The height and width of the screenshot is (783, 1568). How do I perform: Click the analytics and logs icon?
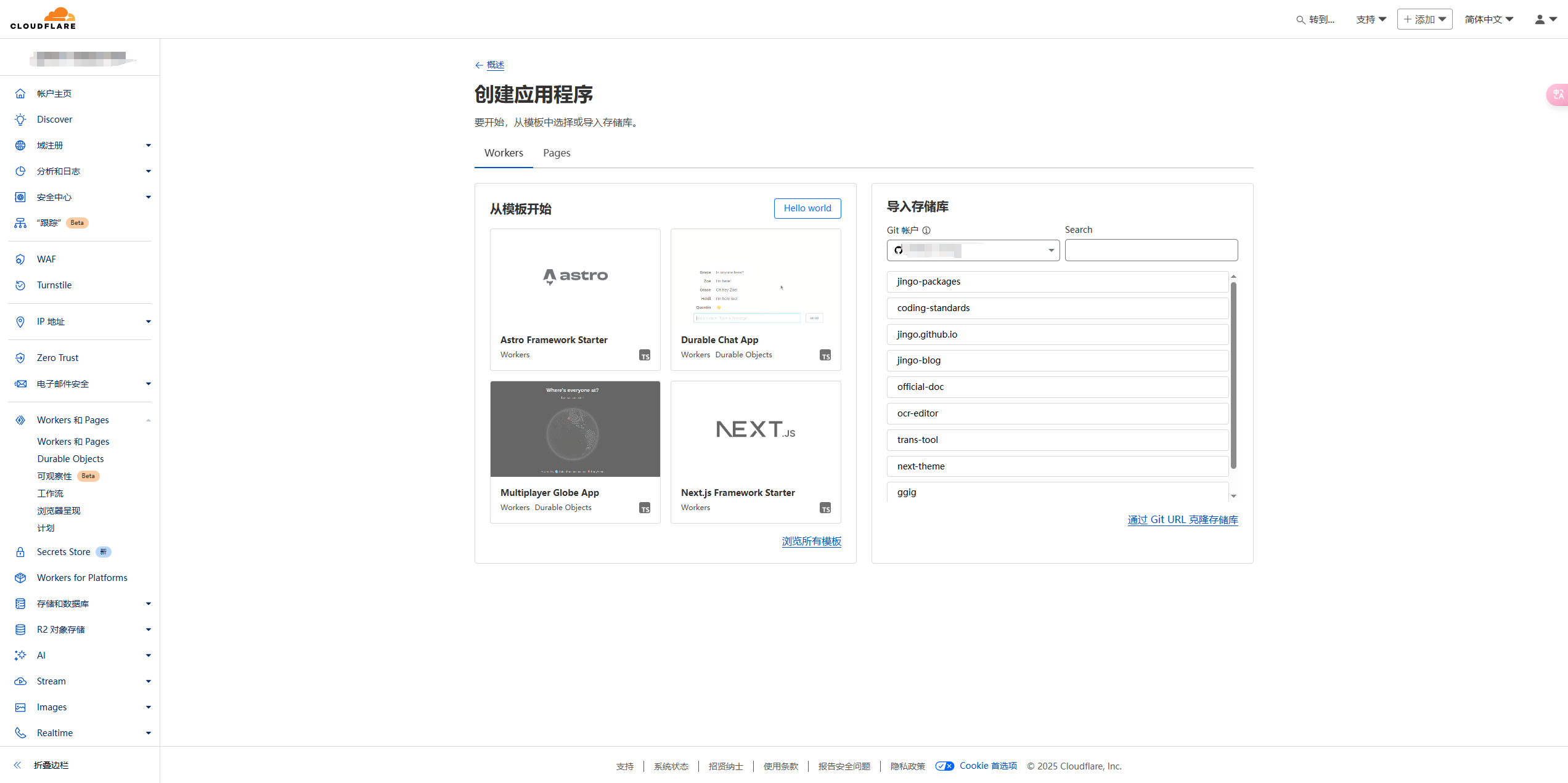point(20,171)
